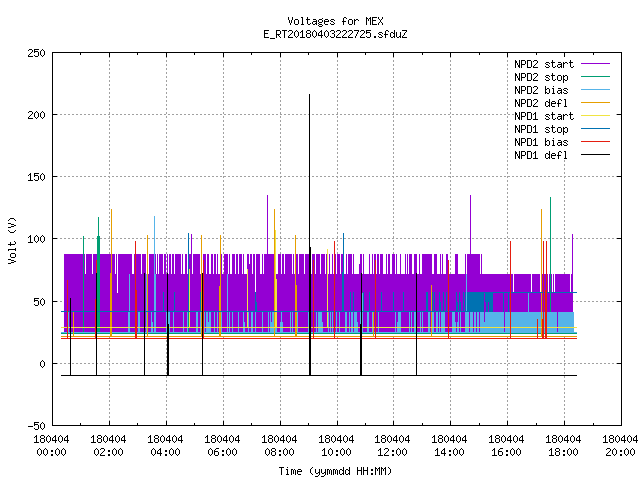Click the x-axis label "Time (yymmdd HH:MM)"
This screenshot has width=640, height=480.
[335, 471]
